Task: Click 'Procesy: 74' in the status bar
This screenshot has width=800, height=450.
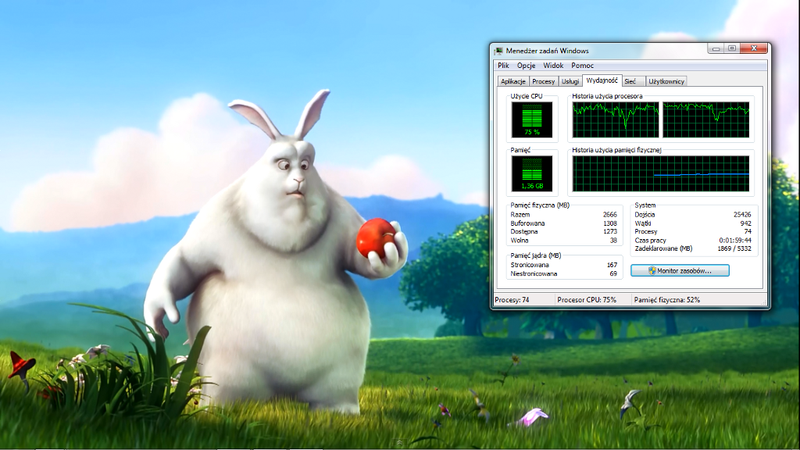Action: pyautogui.click(x=512, y=300)
